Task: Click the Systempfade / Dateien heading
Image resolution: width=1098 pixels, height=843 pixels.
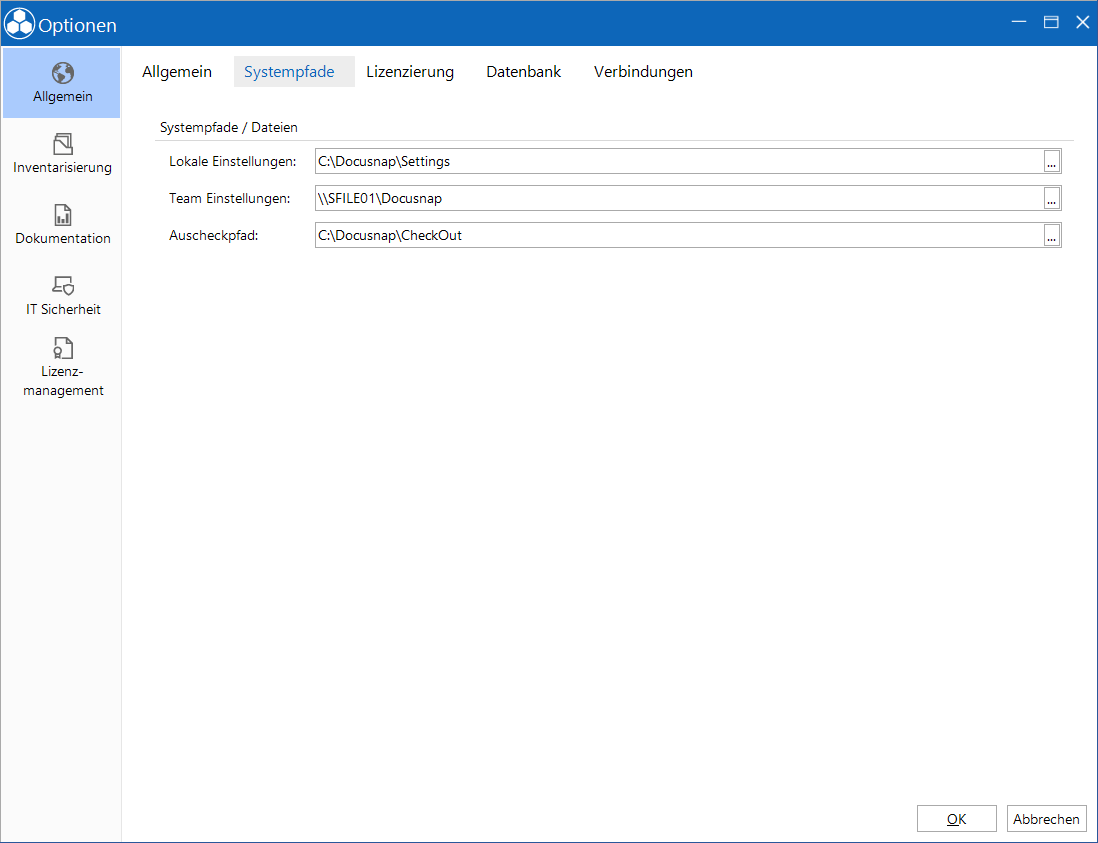Action: (x=228, y=127)
